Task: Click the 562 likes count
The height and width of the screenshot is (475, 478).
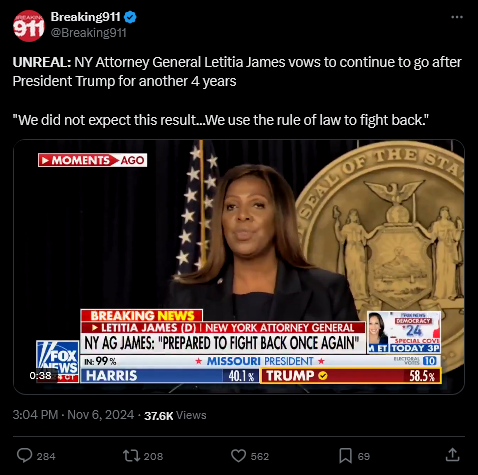Action: coord(260,456)
